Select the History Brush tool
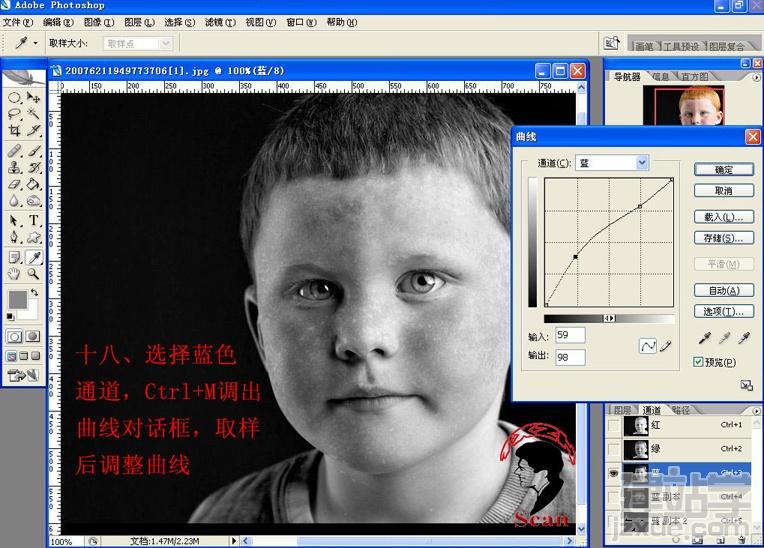 pyautogui.click(x=33, y=168)
